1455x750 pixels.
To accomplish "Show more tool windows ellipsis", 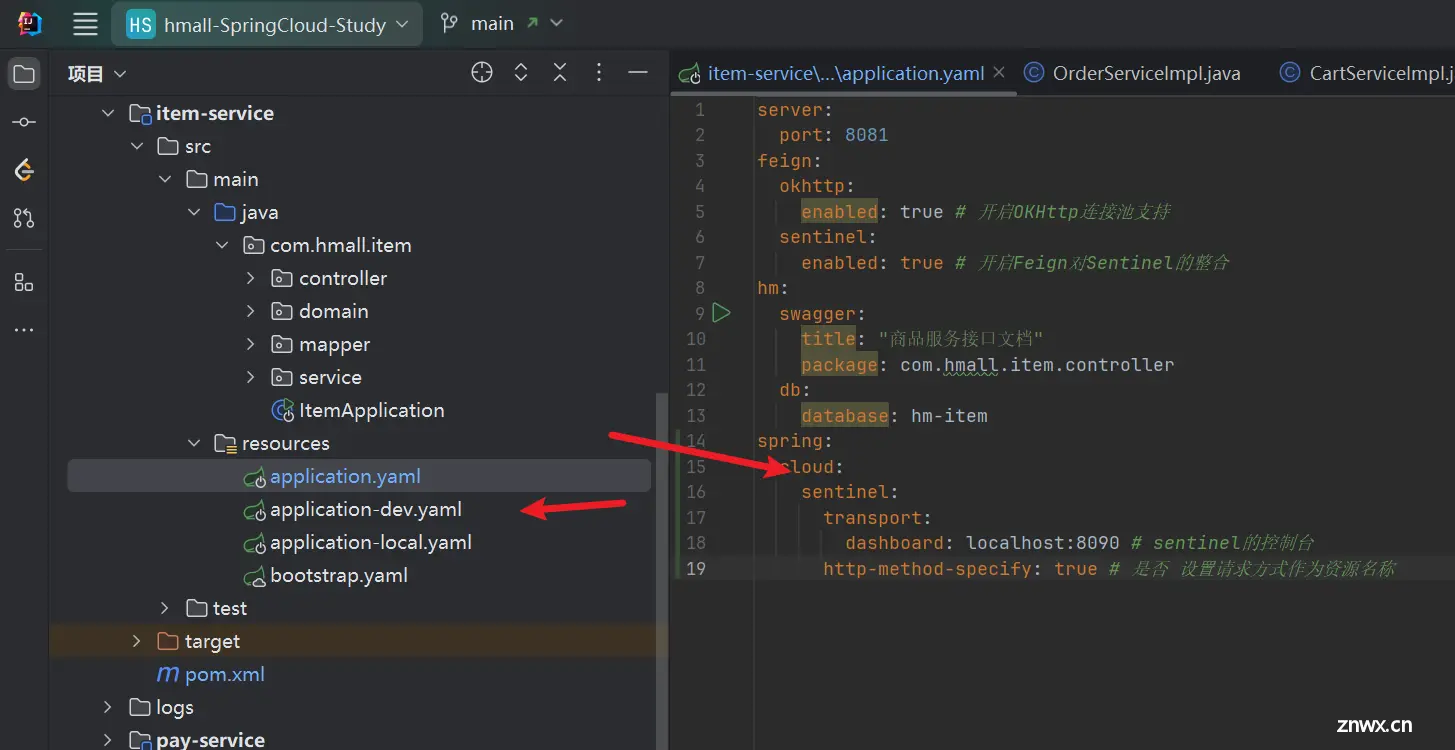I will (25, 330).
